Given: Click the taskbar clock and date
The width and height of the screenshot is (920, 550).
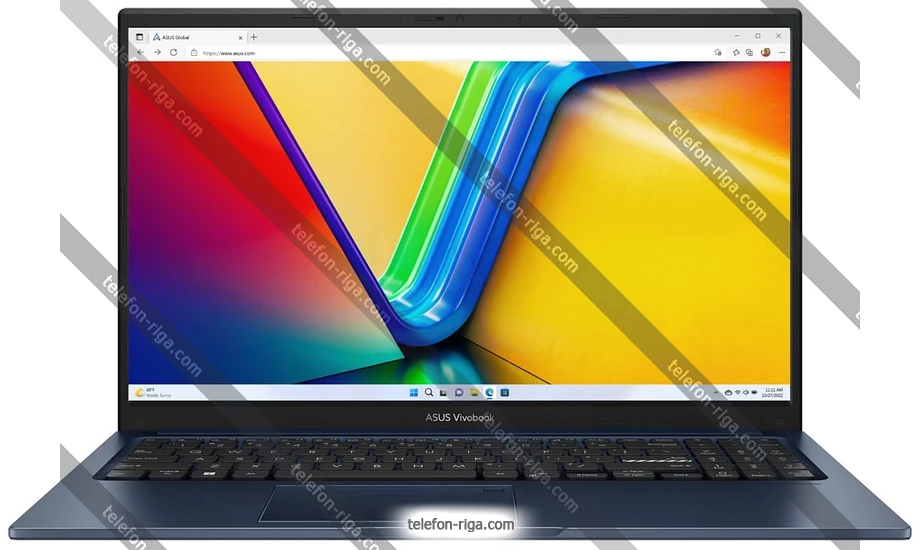Looking at the screenshot, I should tap(773, 393).
